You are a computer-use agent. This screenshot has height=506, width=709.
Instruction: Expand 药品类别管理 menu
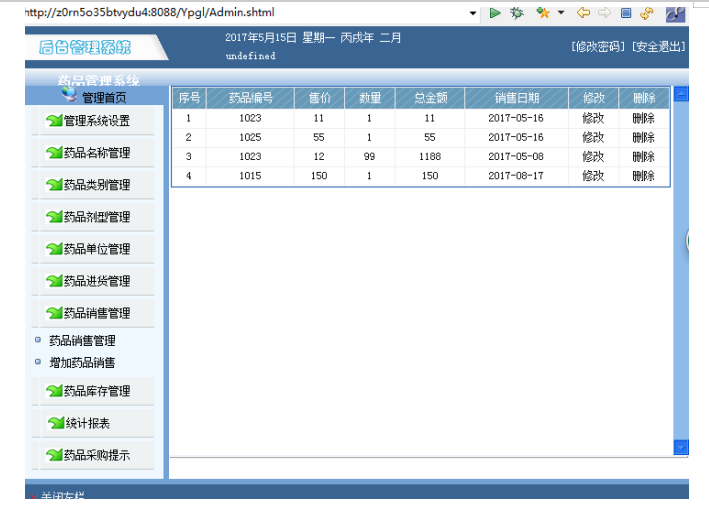pos(97,185)
